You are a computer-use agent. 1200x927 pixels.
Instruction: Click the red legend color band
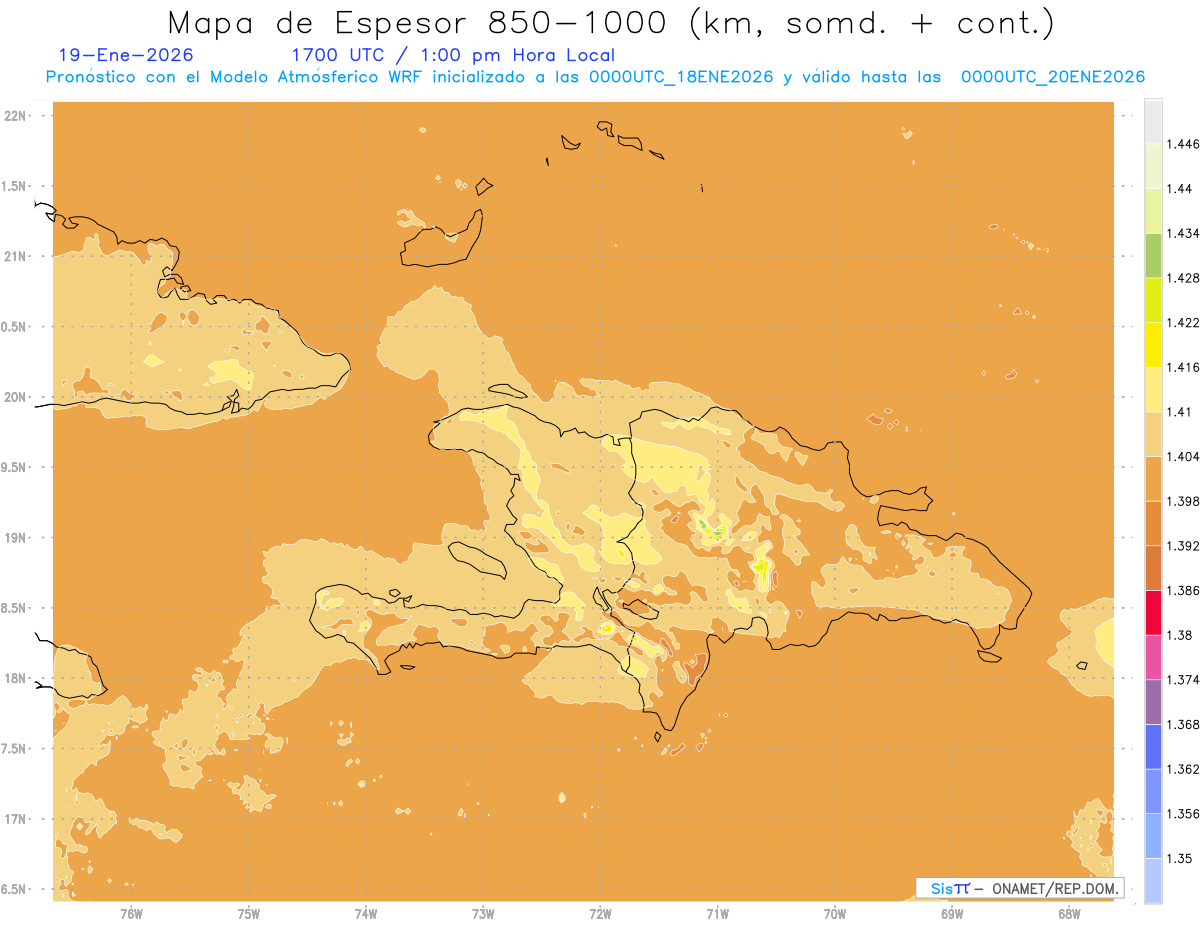pos(1153,613)
